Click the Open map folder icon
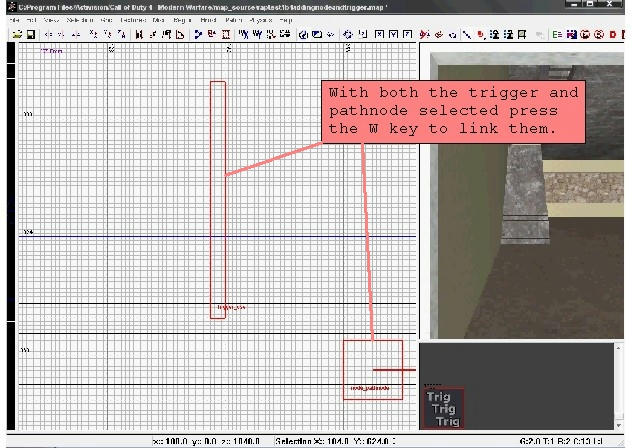Screen dimensions: 632x448 point(17,34)
